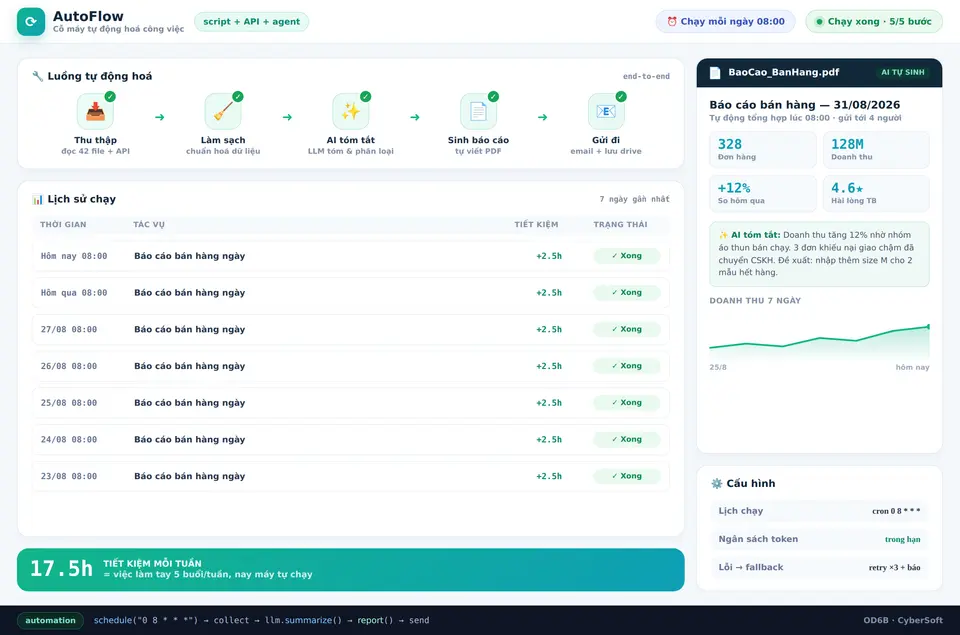The height and width of the screenshot is (635, 960).
Task: Click the TÁC VỤ column header
Action: click(x=149, y=225)
